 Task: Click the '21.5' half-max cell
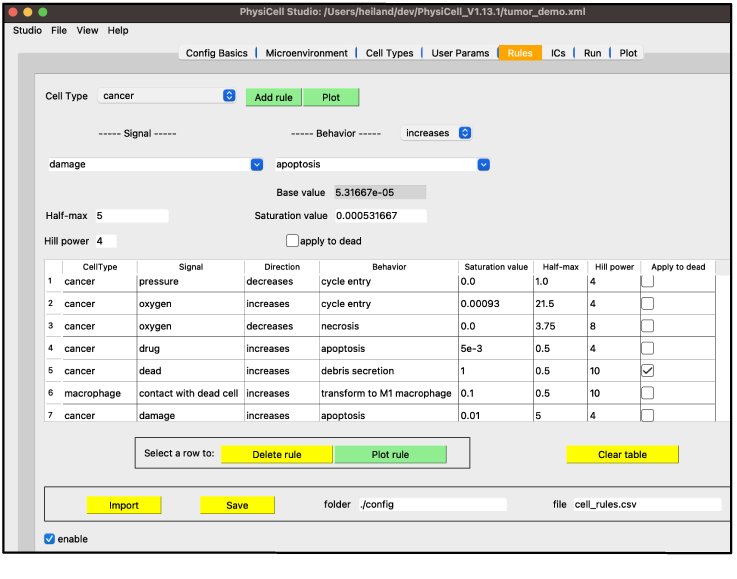(x=560, y=304)
